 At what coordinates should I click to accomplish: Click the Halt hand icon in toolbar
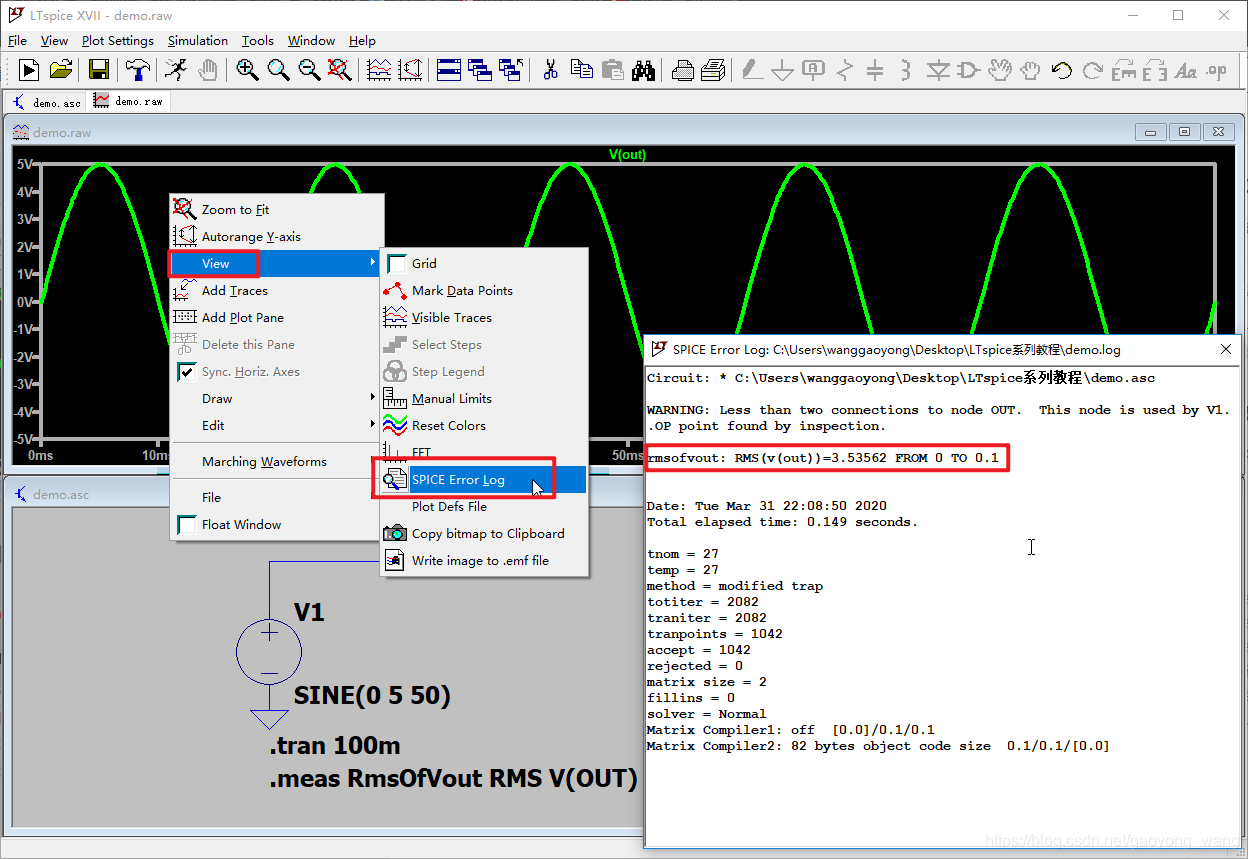point(207,70)
